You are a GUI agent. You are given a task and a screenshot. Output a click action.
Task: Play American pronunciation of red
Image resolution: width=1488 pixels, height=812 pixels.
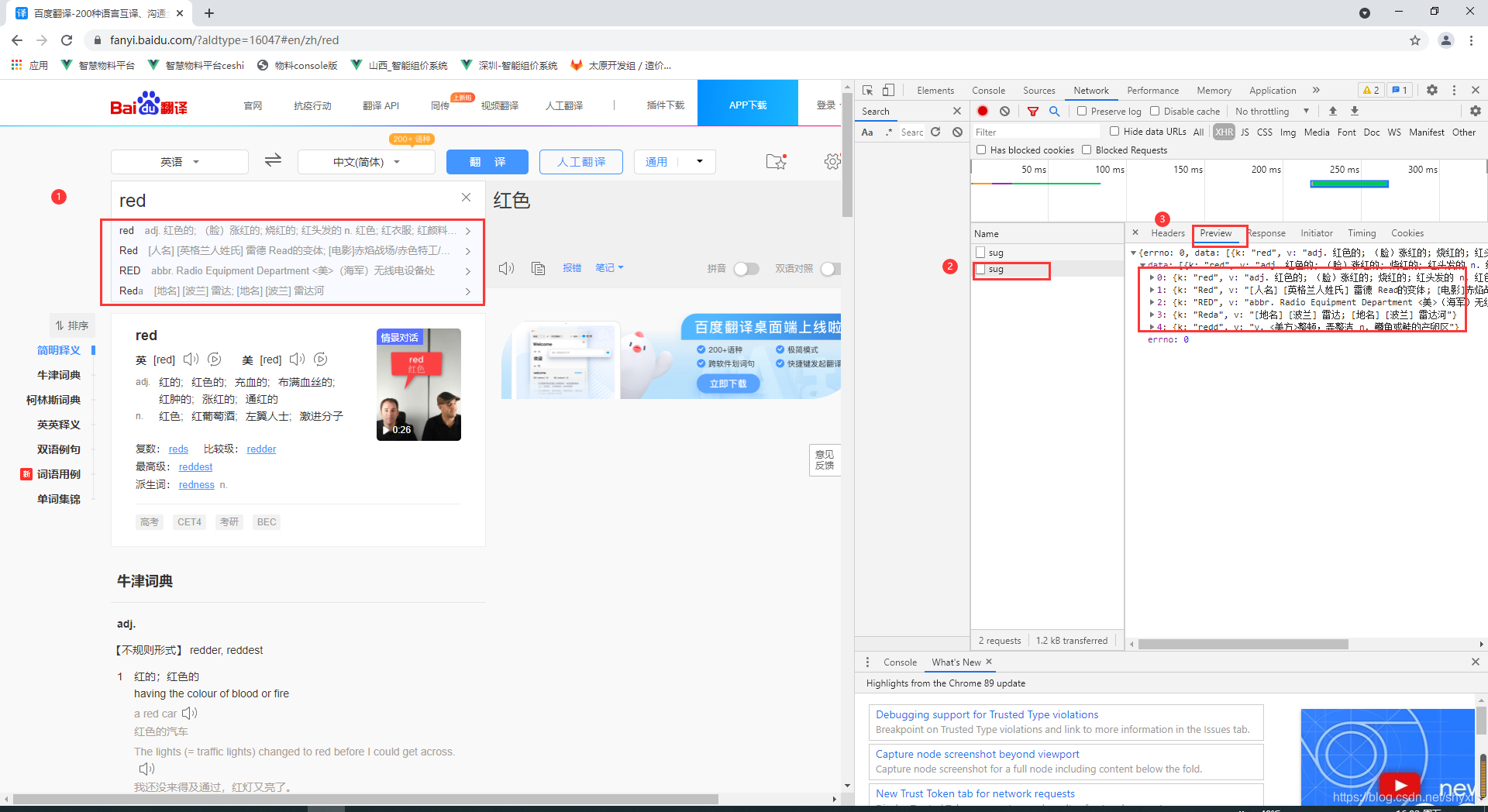coord(298,360)
